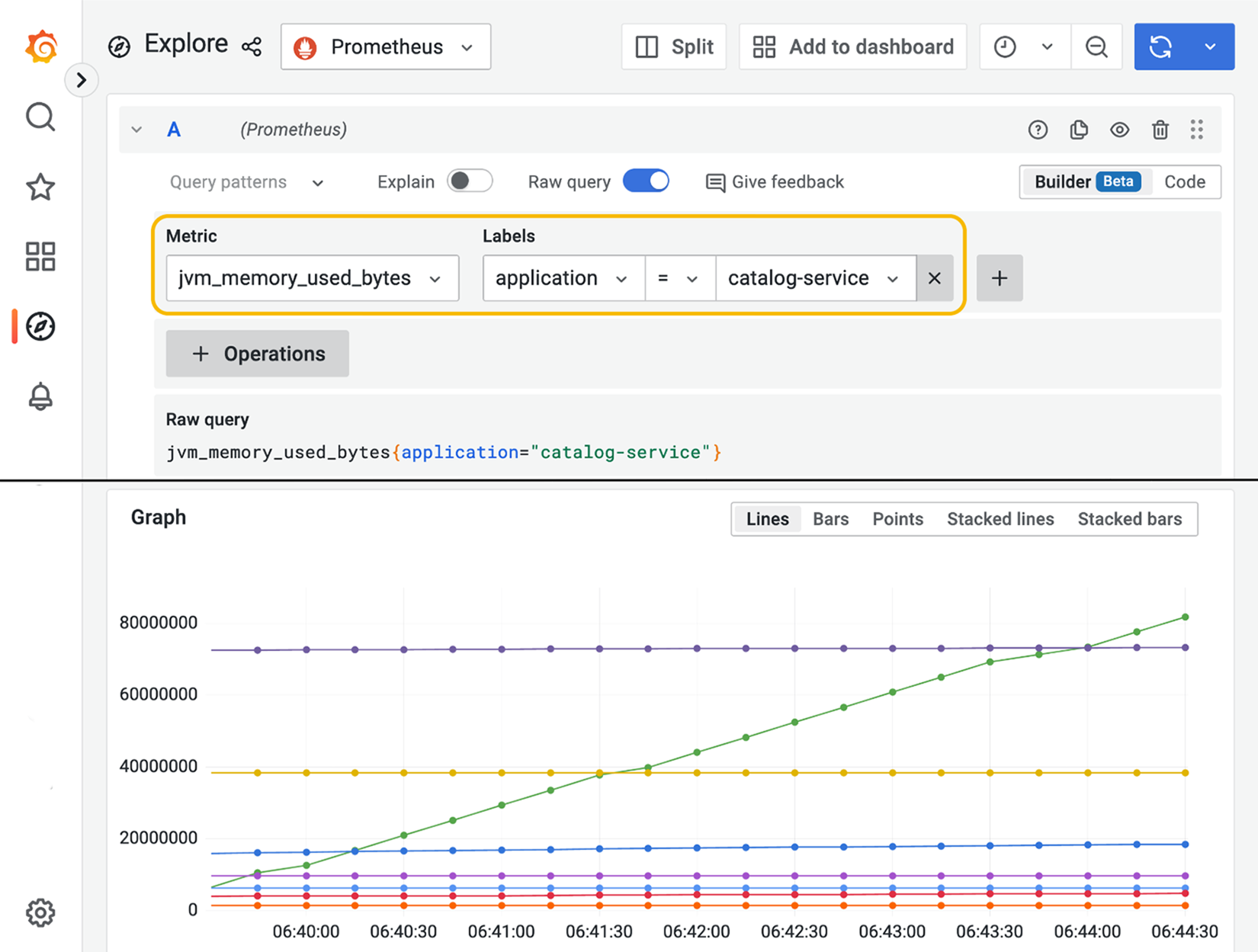Click the Split button

point(674,46)
